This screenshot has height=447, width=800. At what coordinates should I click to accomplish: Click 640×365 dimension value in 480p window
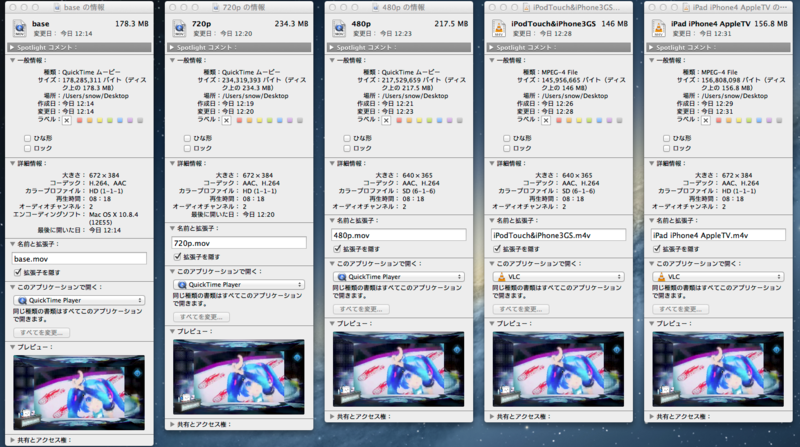click(x=417, y=175)
